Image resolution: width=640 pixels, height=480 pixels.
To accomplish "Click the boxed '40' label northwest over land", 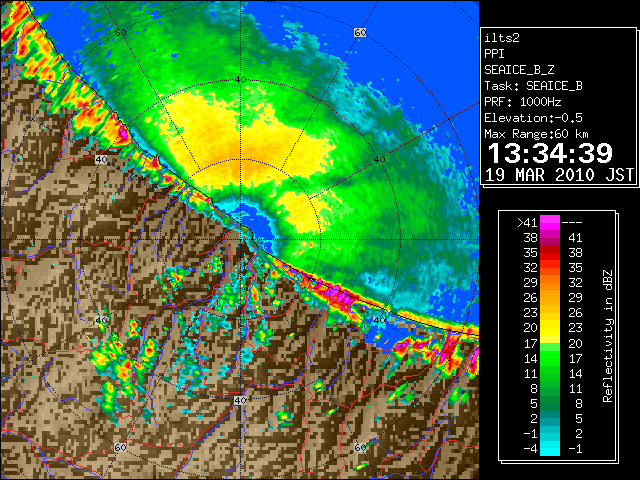I will pyautogui.click(x=101, y=160).
